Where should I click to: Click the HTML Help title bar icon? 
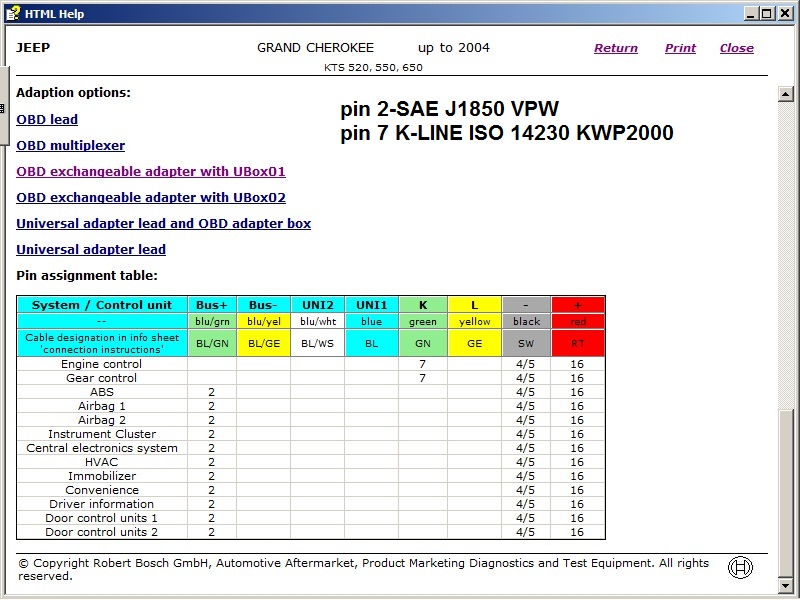tap(13, 13)
